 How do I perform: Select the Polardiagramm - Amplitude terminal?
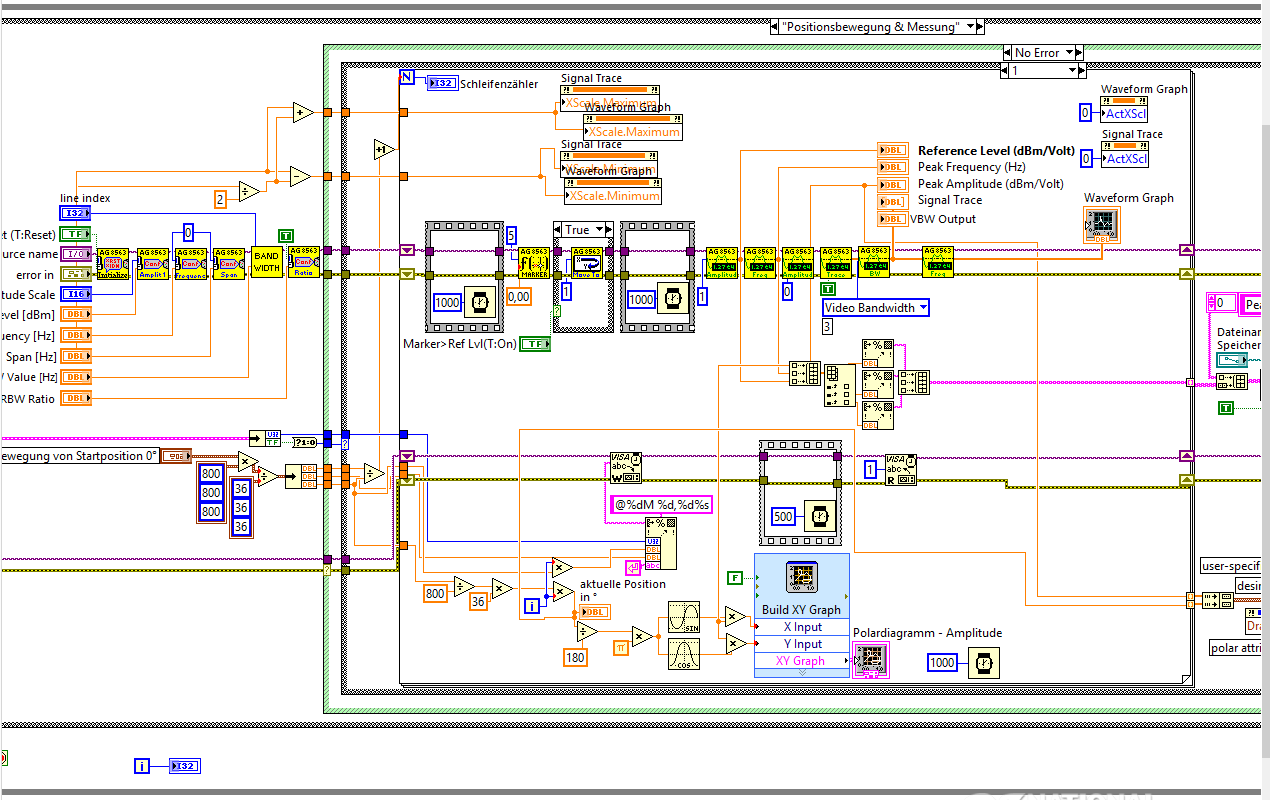[x=870, y=660]
